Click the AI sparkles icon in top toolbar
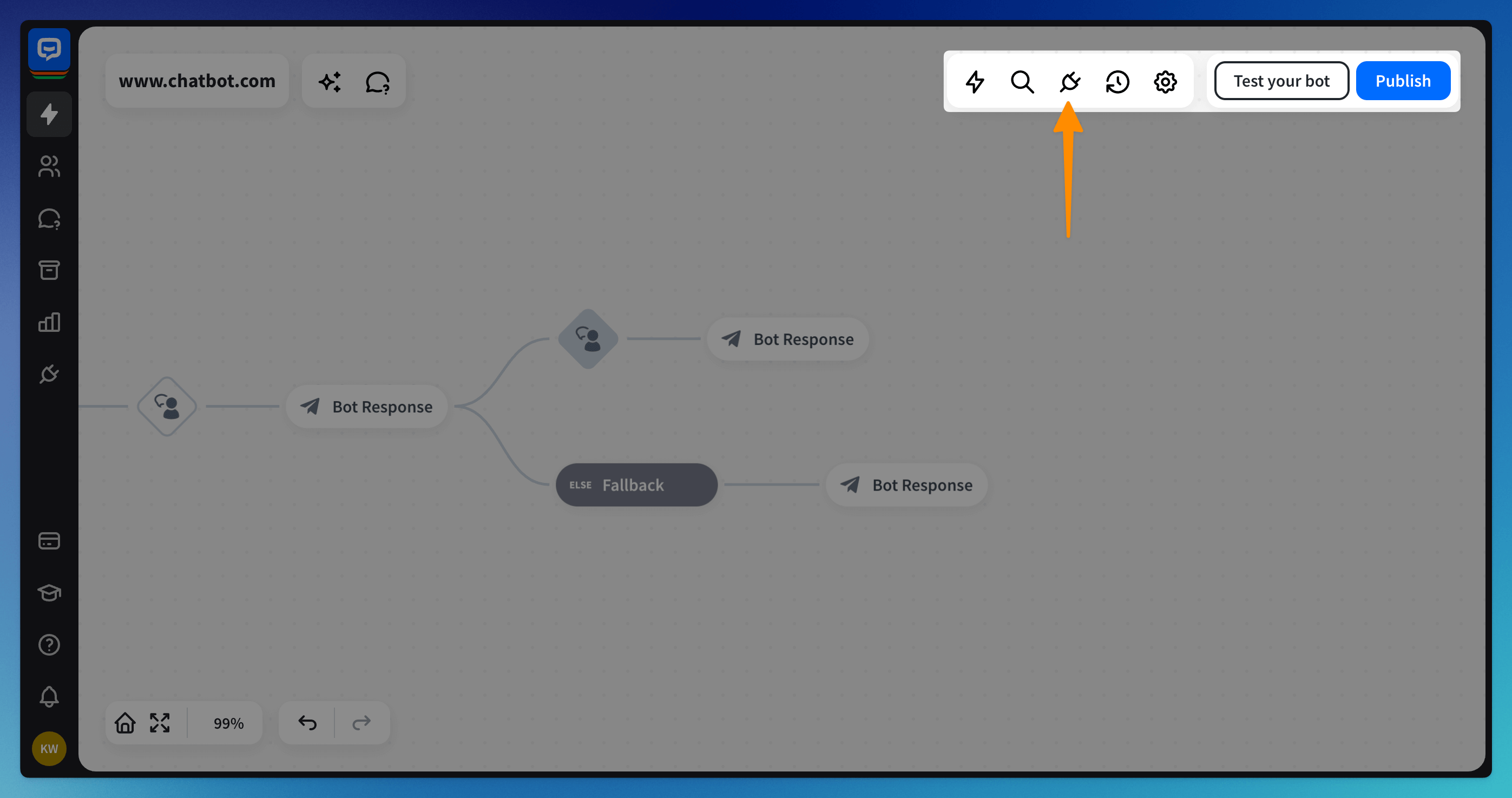The image size is (1512, 798). coord(330,82)
